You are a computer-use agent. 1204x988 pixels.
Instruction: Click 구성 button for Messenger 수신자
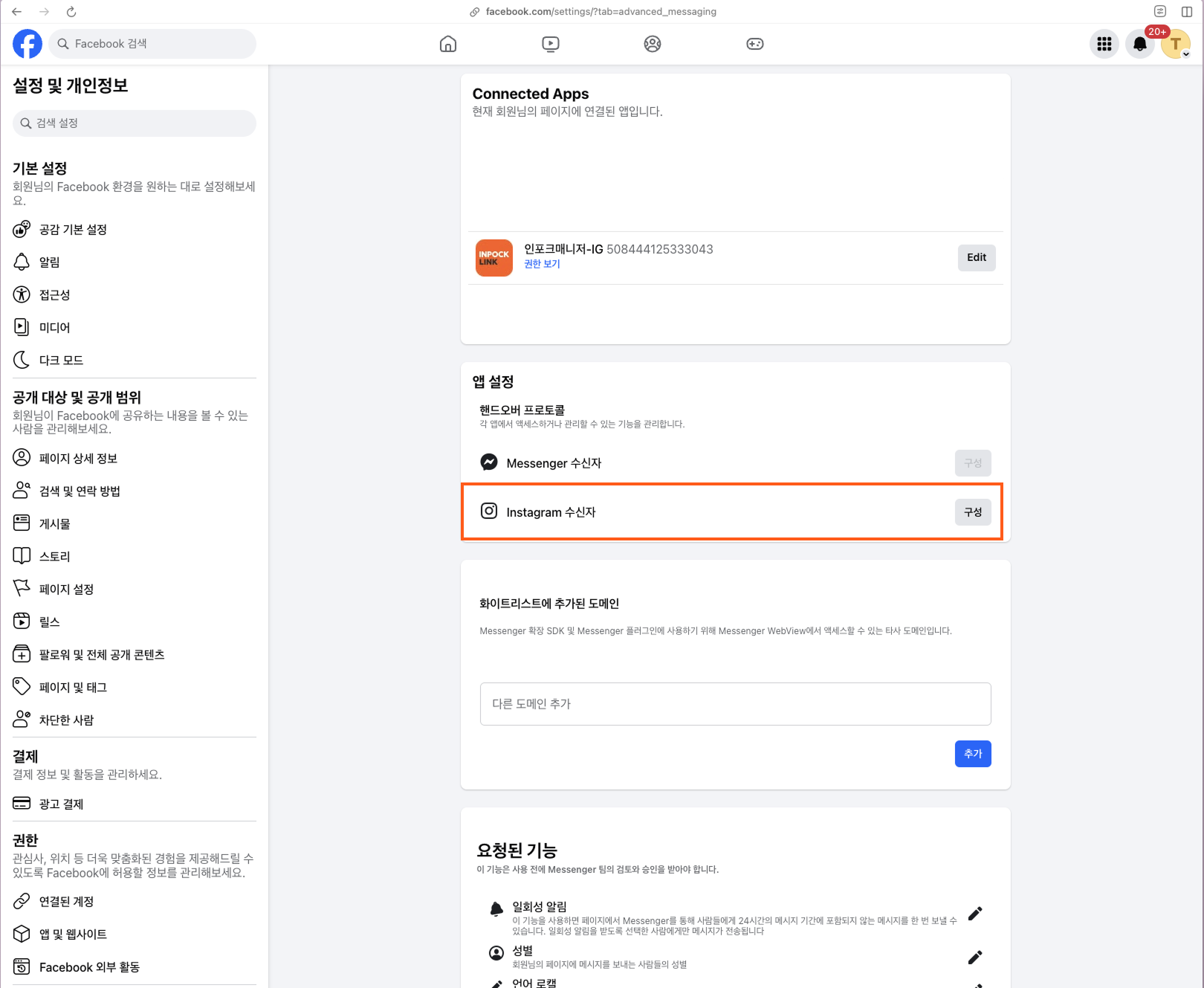pos(973,463)
